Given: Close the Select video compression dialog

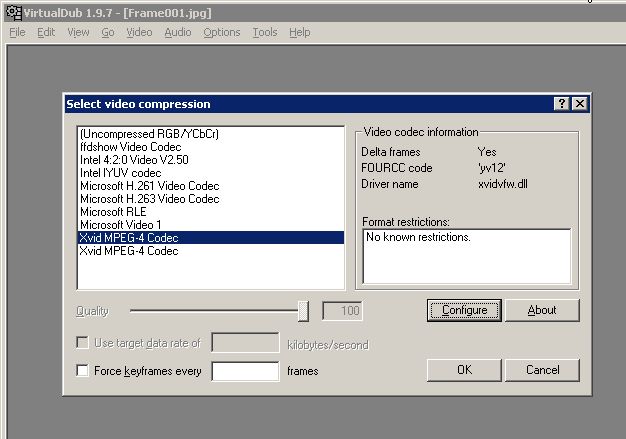Looking at the screenshot, I should (580, 104).
